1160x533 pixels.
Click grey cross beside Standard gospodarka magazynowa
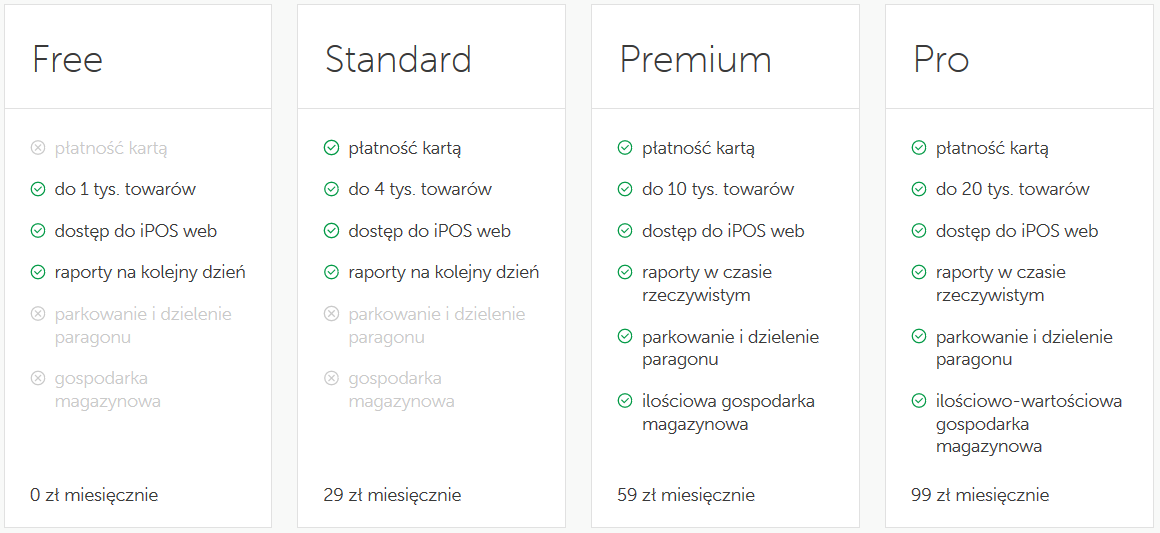point(331,379)
